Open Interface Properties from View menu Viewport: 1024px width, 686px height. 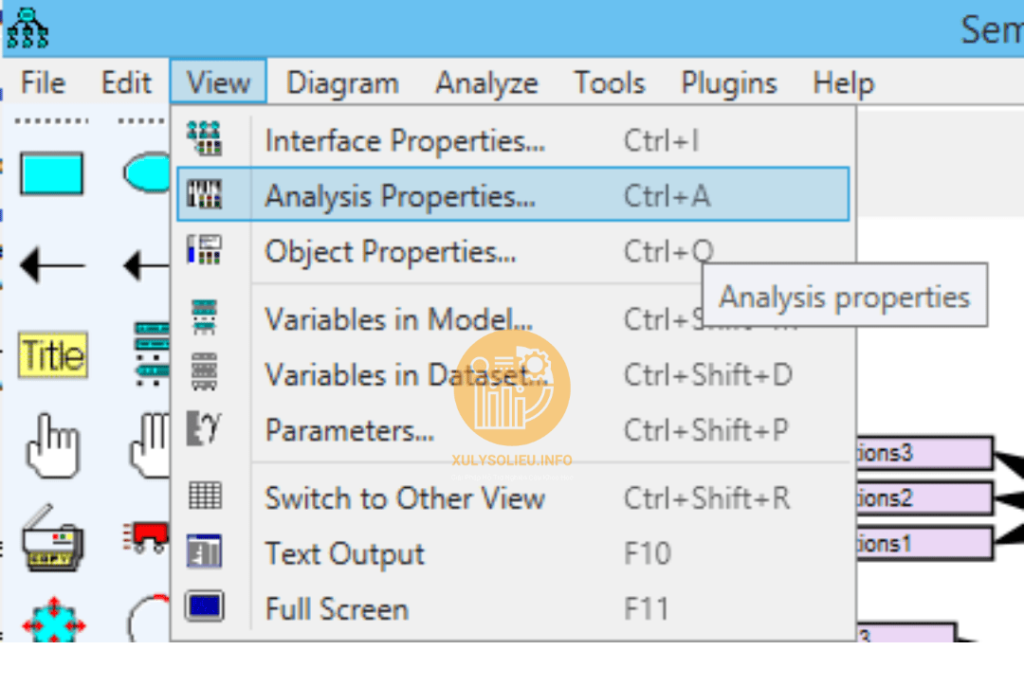pyautogui.click(x=404, y=141)
